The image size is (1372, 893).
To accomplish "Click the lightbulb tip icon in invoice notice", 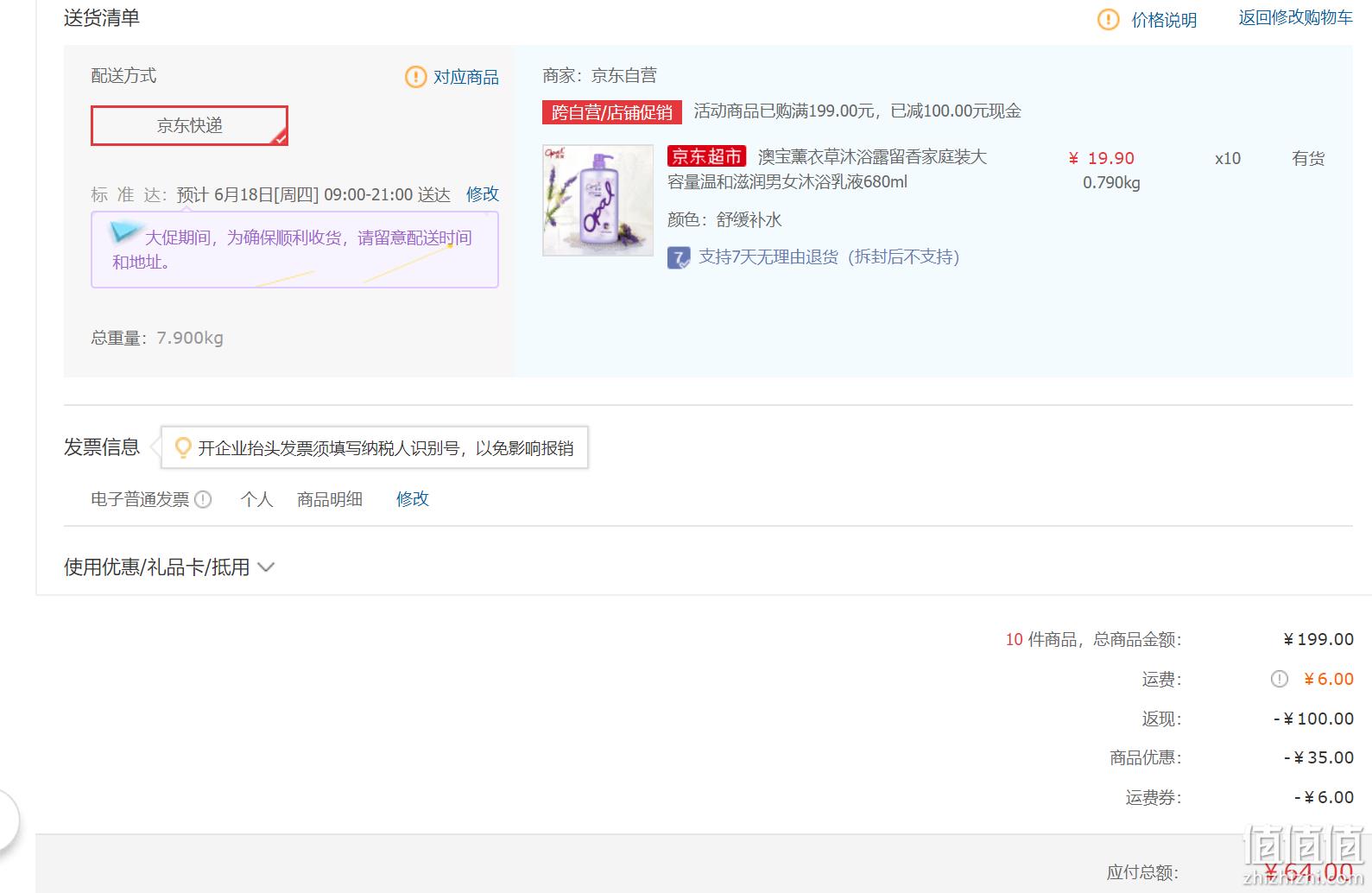I will (x=182, y=447).
